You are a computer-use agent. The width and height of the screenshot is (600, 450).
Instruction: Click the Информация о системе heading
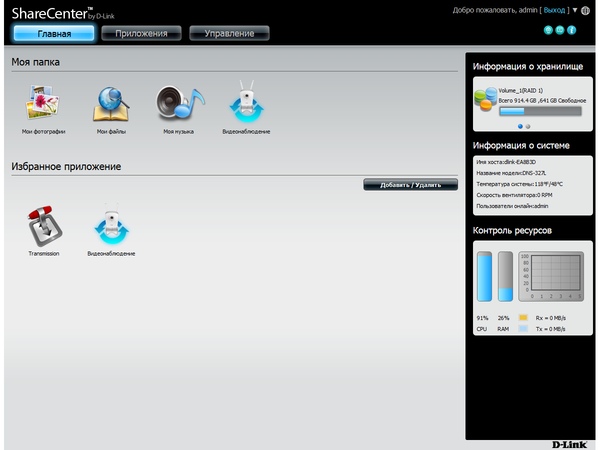click(521, 145)
